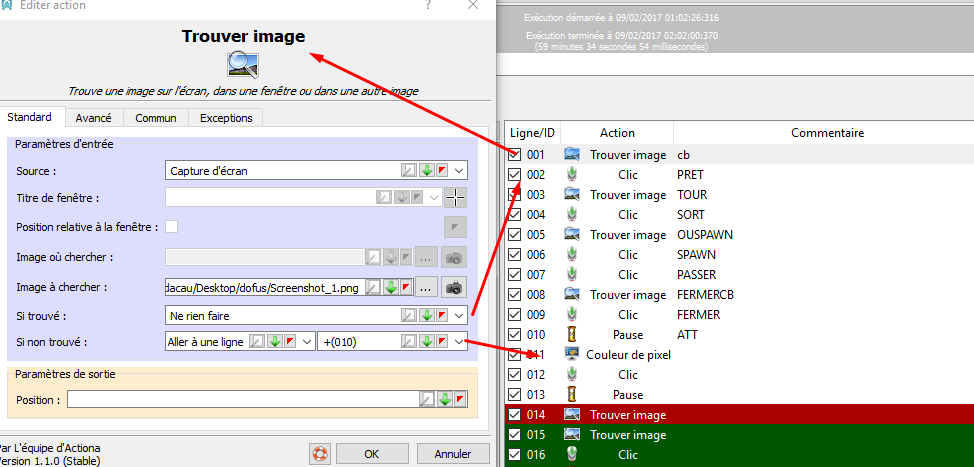Disable line 009 FERMER using its checkbox
Image resolution: width=974 pixels, height=467 pixels.
(x=515, y=315)
